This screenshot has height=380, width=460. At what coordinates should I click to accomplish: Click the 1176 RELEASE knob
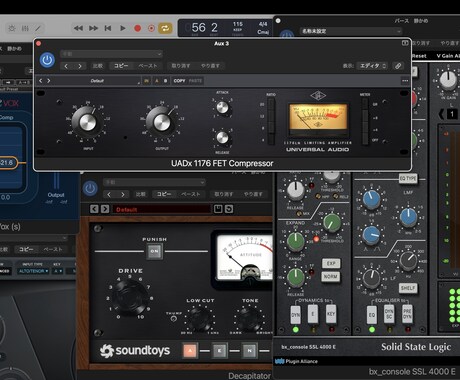[x=222, y=137]
